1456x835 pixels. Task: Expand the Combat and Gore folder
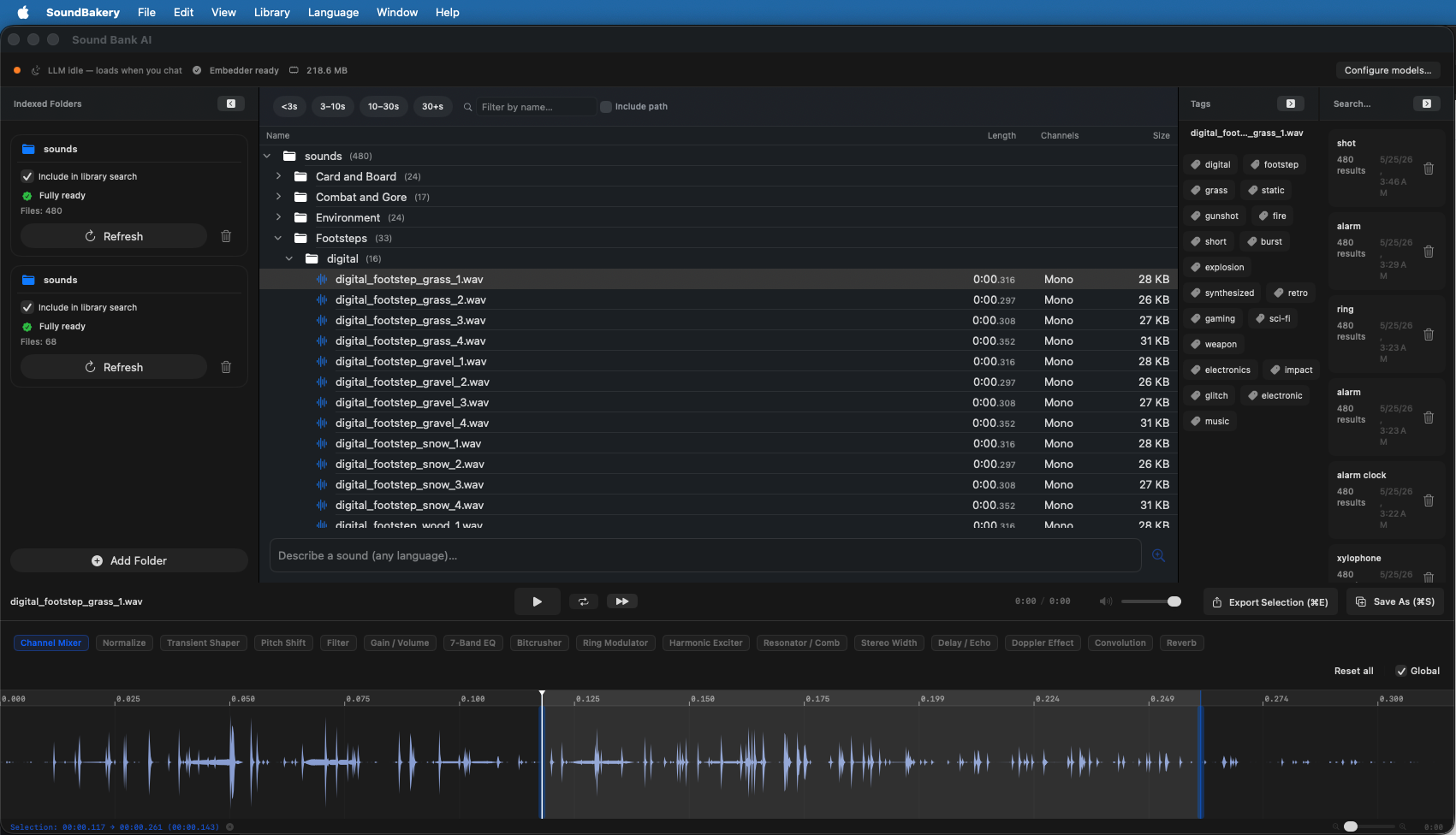point(278,197)
